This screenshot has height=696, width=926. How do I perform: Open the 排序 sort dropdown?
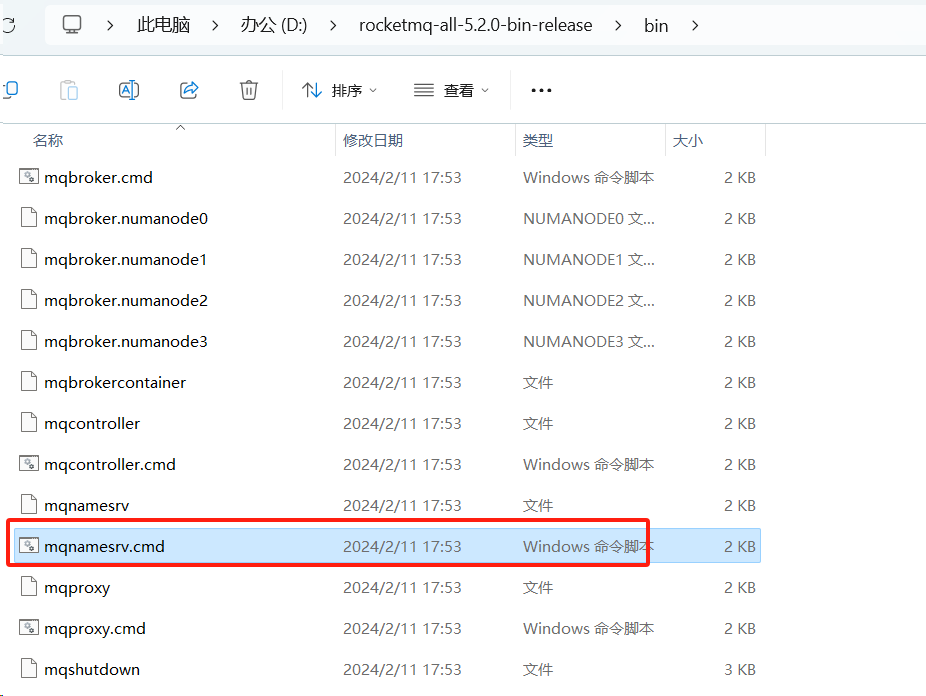pos(340,90)
